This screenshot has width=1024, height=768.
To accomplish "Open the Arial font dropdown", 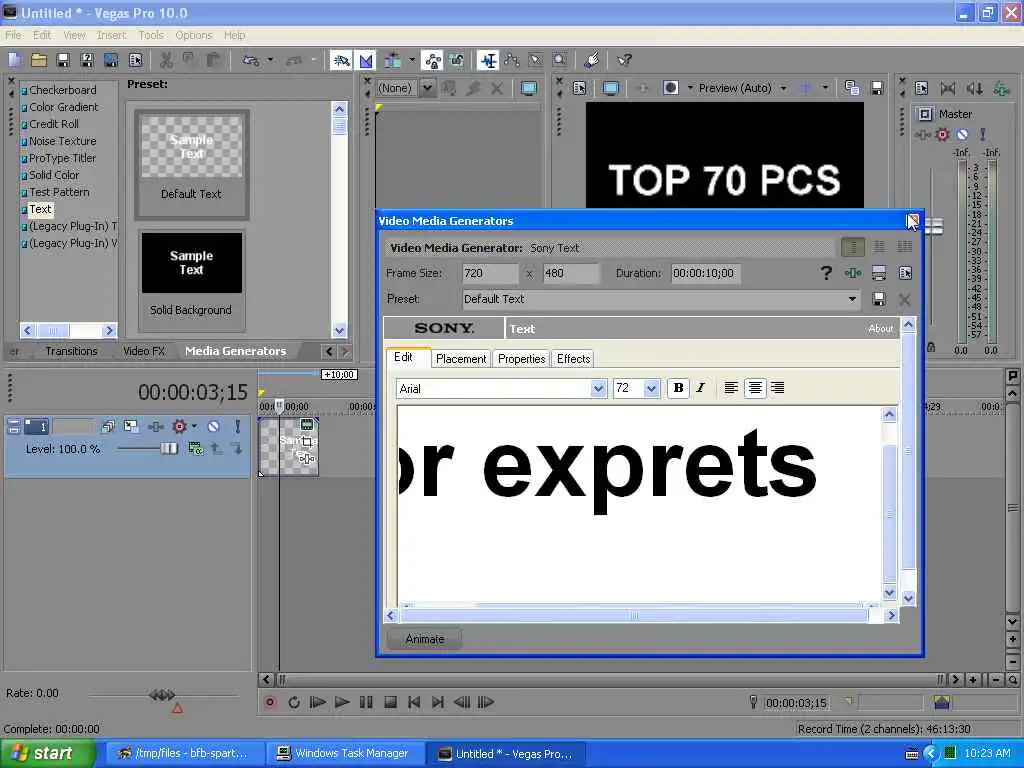I will [598, 389].
